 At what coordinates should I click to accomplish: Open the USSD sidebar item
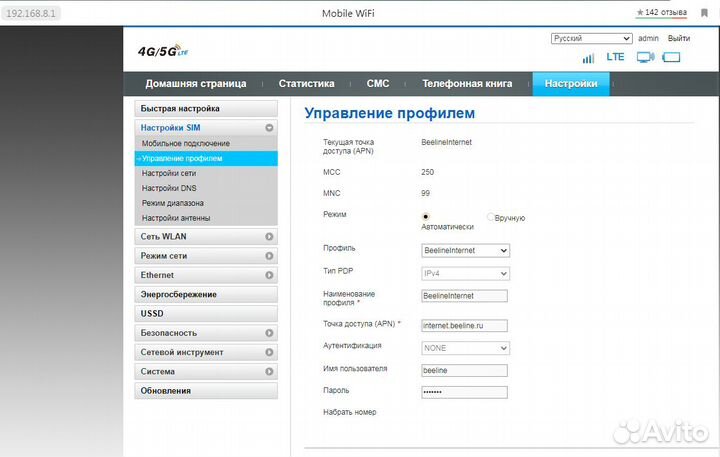pyautogui.click(x=206, y=314)
